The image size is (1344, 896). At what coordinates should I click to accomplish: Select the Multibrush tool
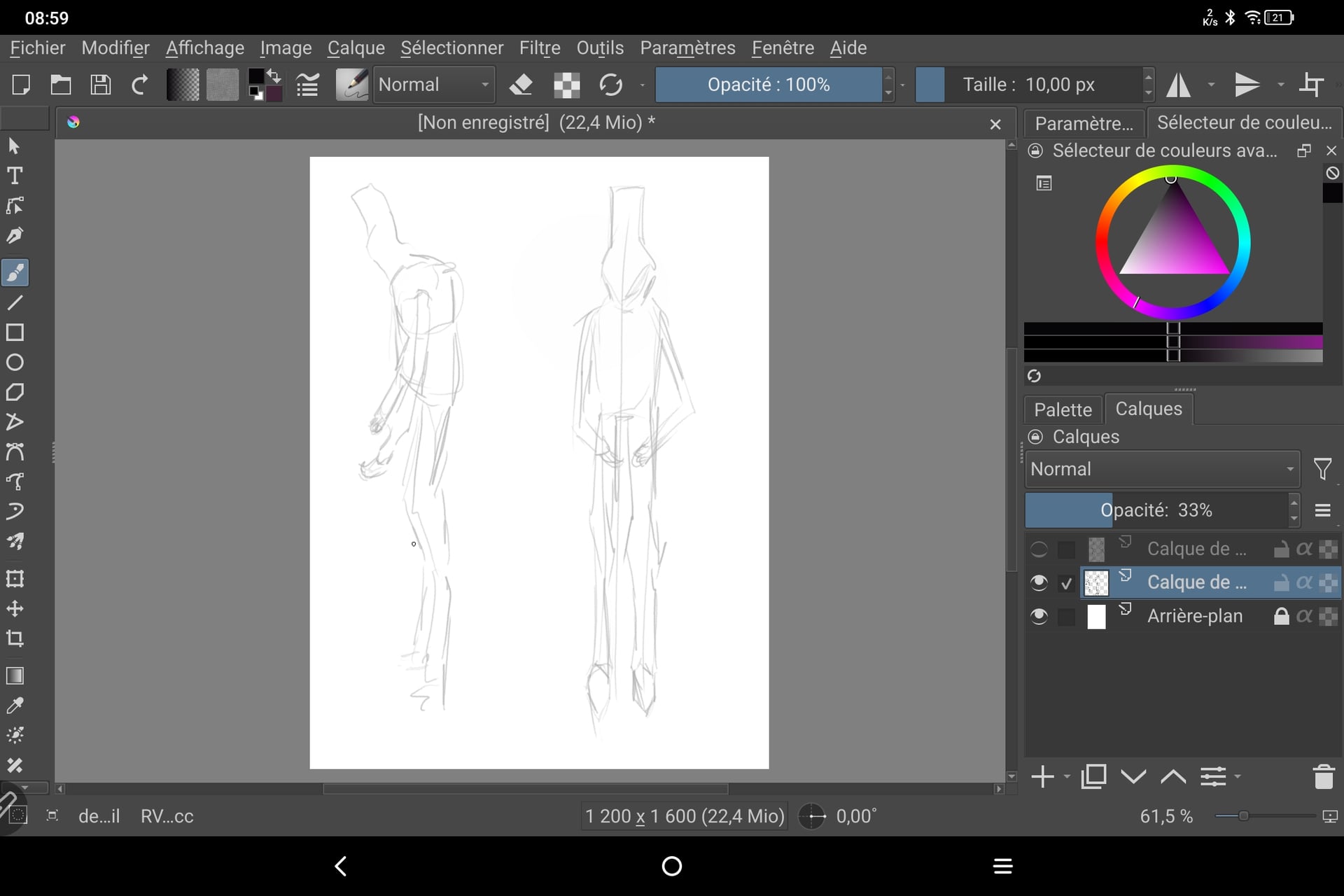(x=15, y=542)
